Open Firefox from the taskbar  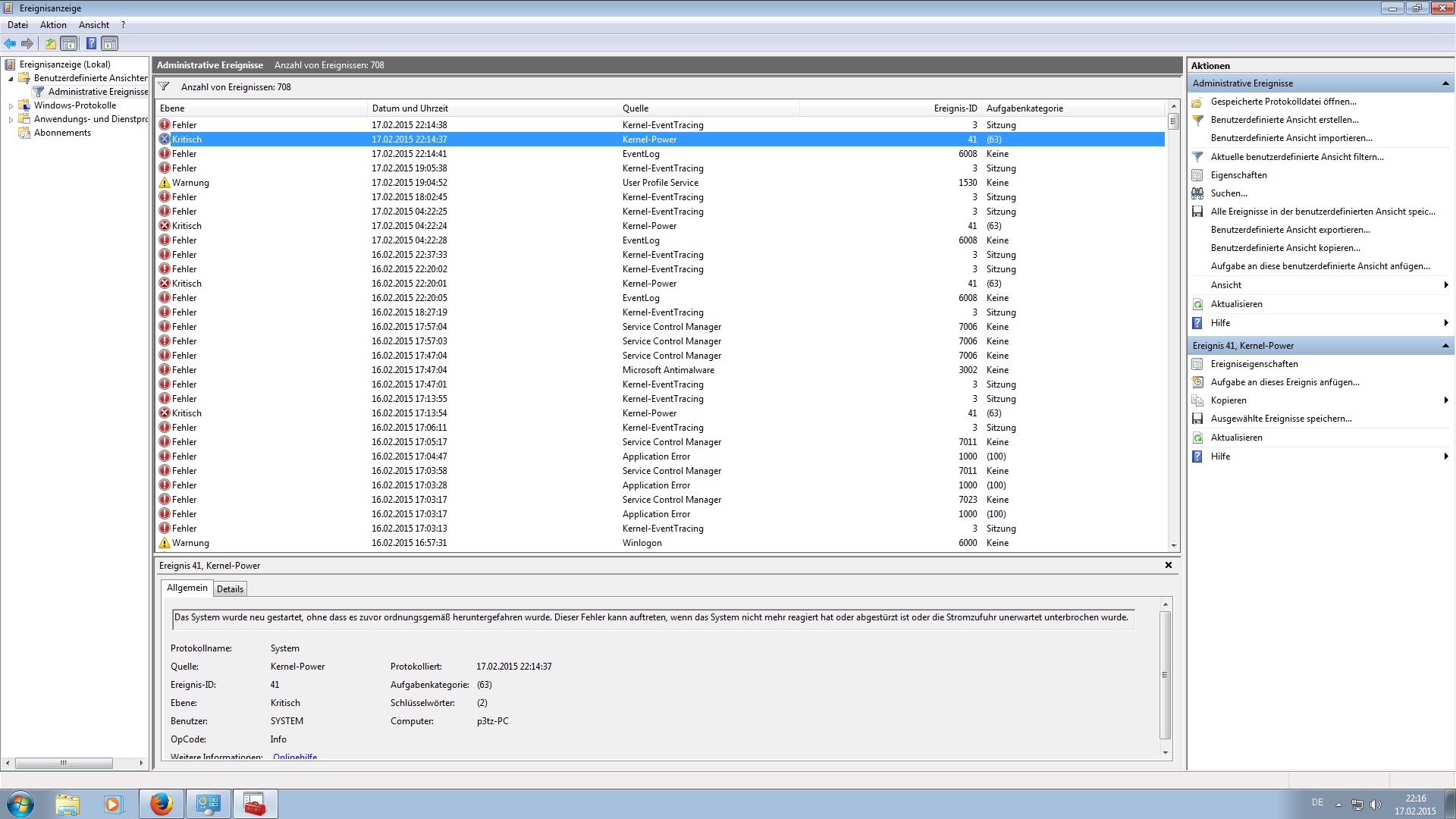pos(161,804)
